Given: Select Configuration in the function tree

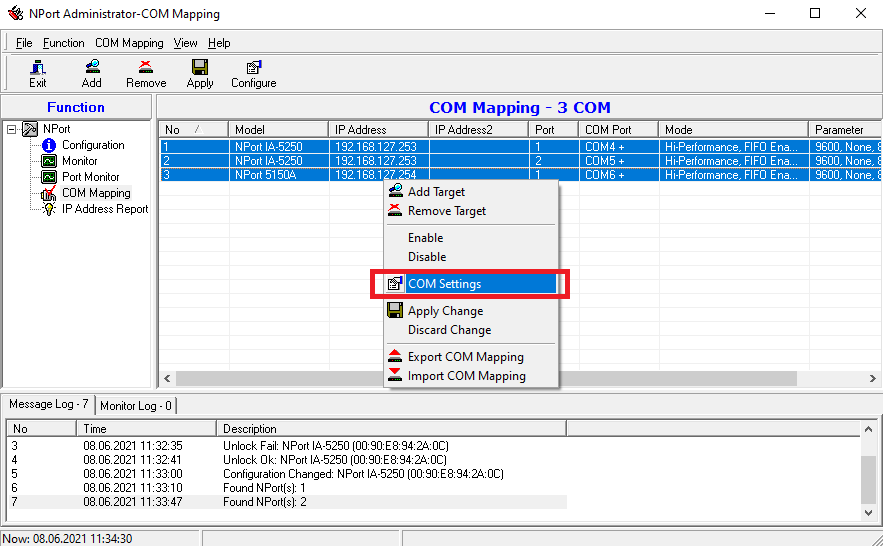Looking at the screenshot, I should click(x=93, y=145).
